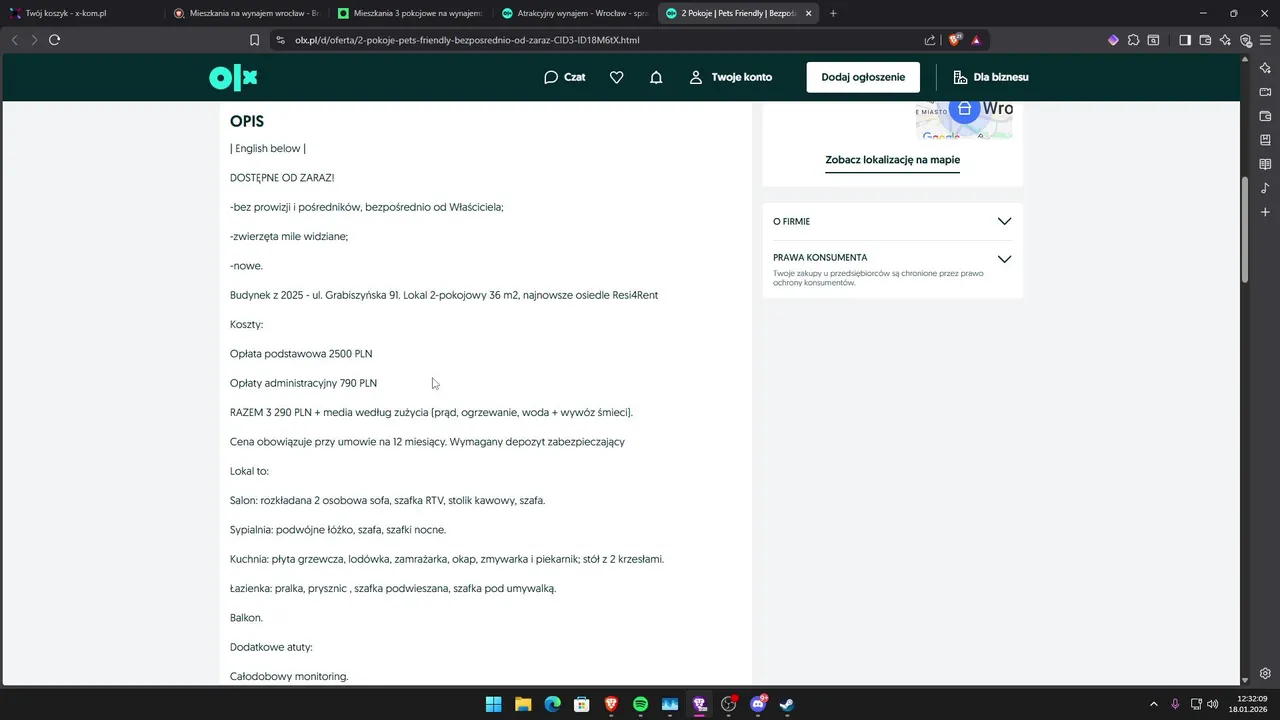Open Brave Shields lion icon
1280x720 pixels.
tap(954, 40)
